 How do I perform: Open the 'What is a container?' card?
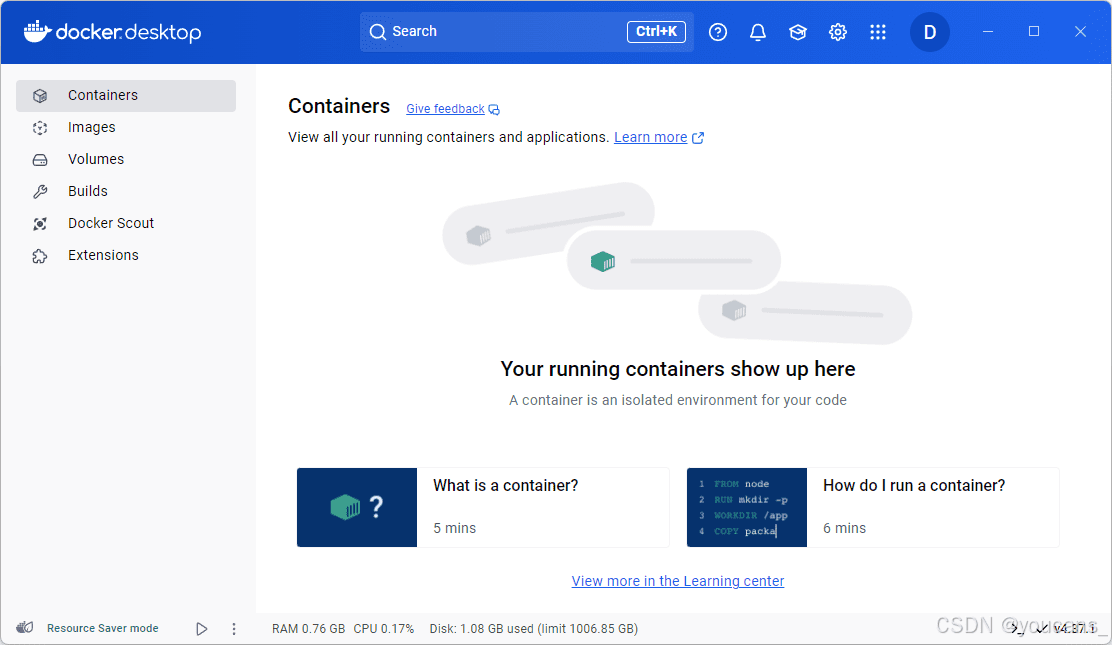click(x=483, y=507)
